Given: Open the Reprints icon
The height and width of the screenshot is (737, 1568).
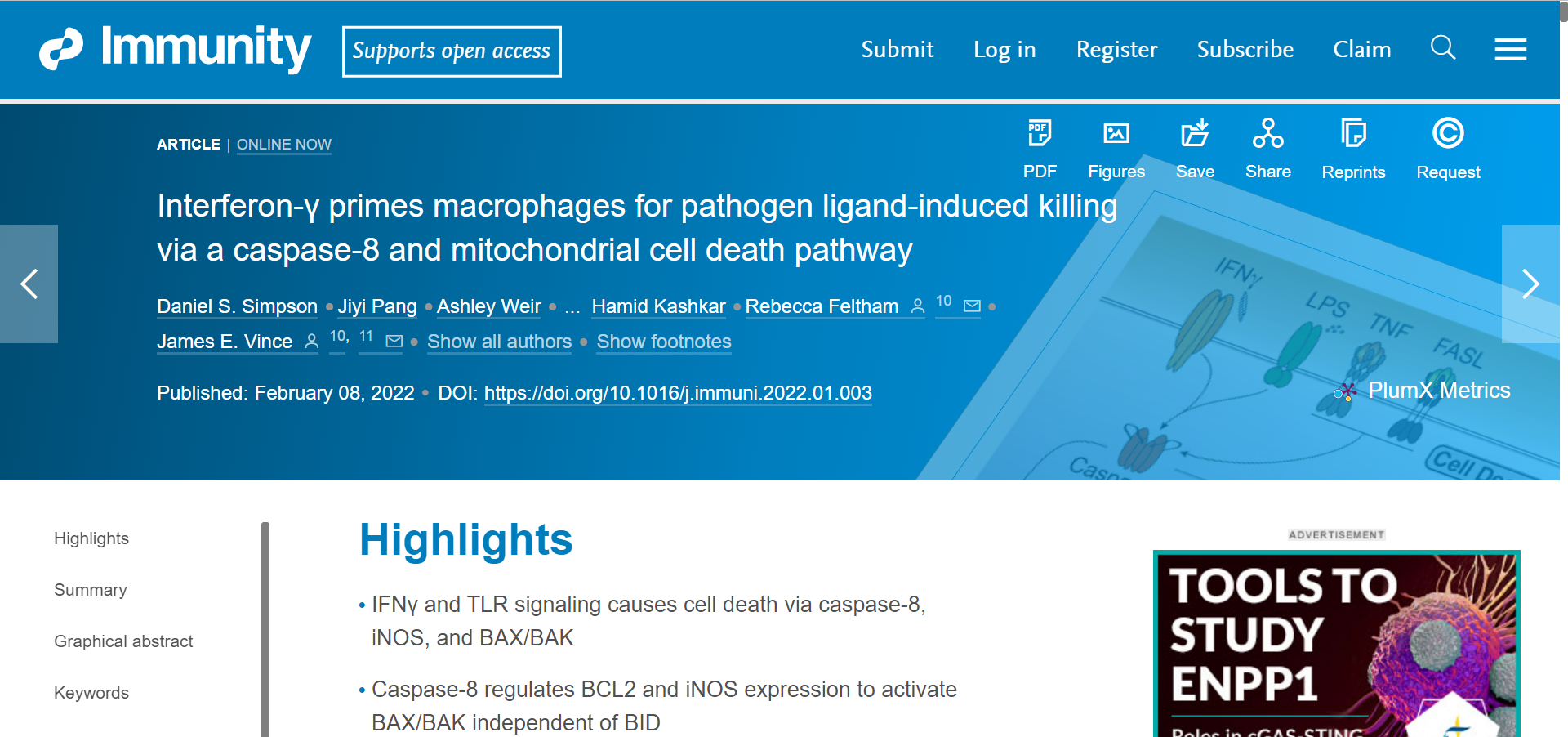Looking at the screenshot, I should 1353,133.
